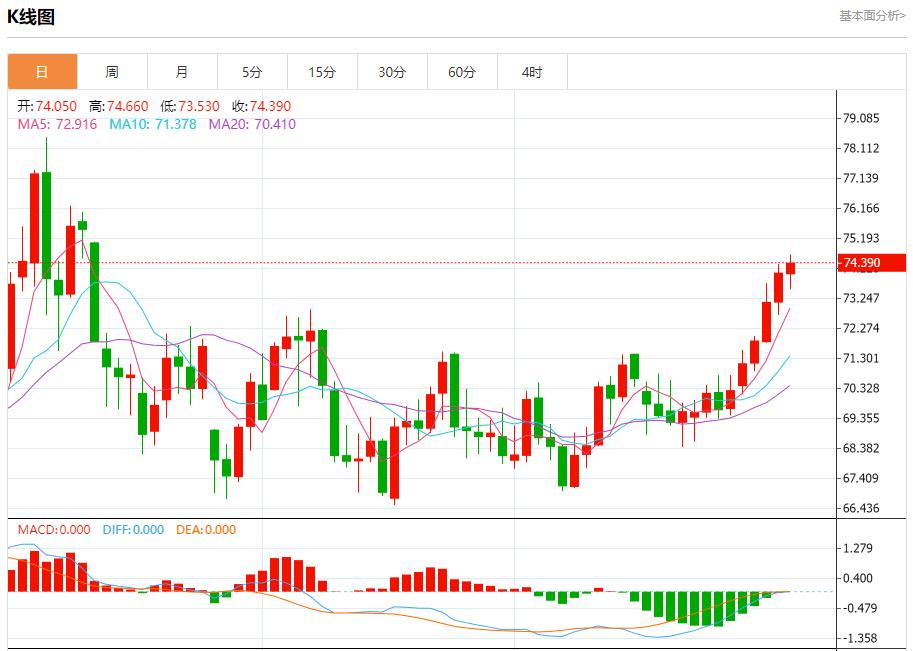Choose the 60分 interval tab

(462, 72)
